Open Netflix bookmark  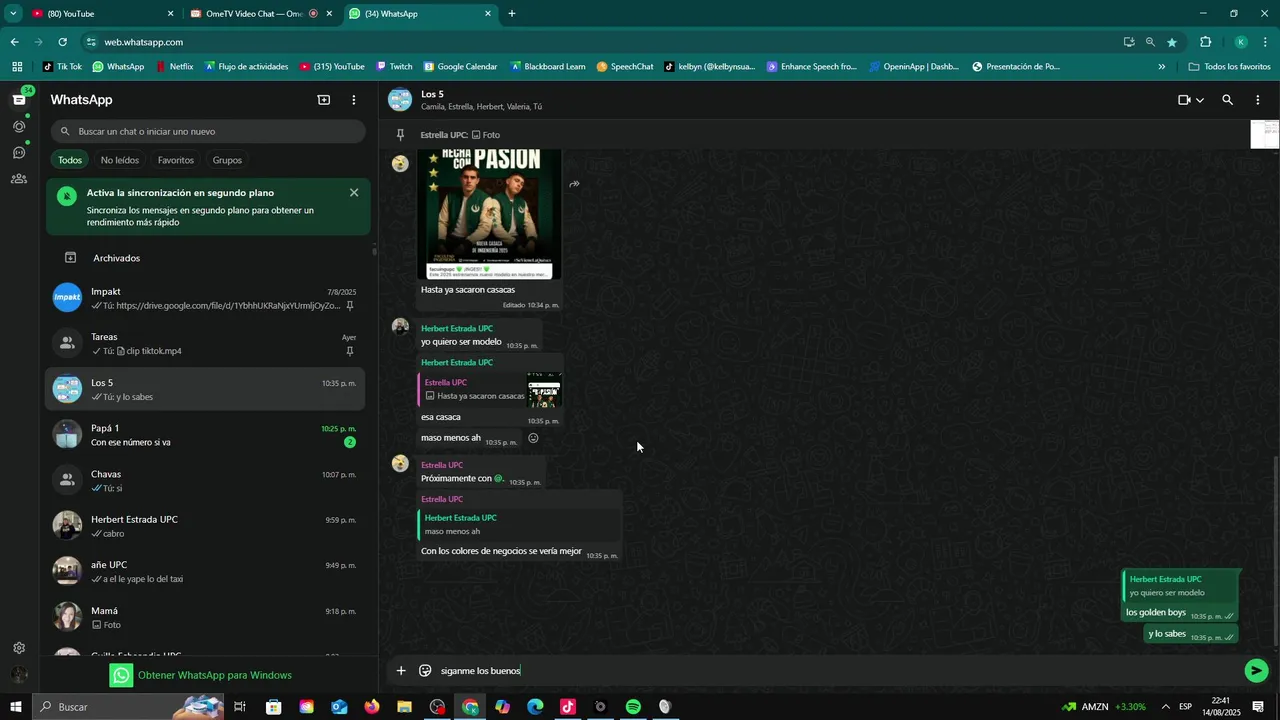(174, 67)
